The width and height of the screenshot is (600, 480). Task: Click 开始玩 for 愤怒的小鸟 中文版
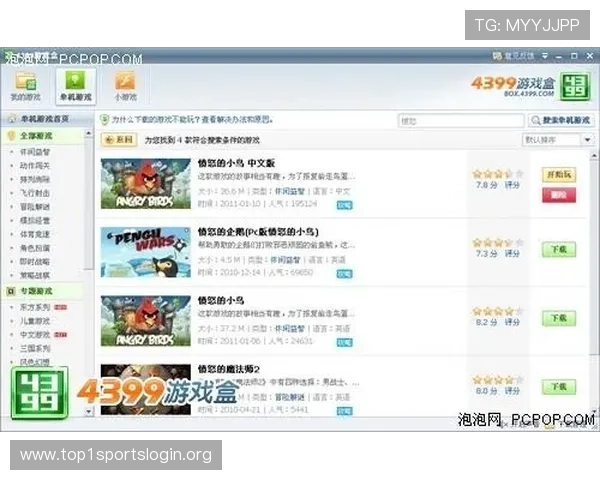pos(559,175)
